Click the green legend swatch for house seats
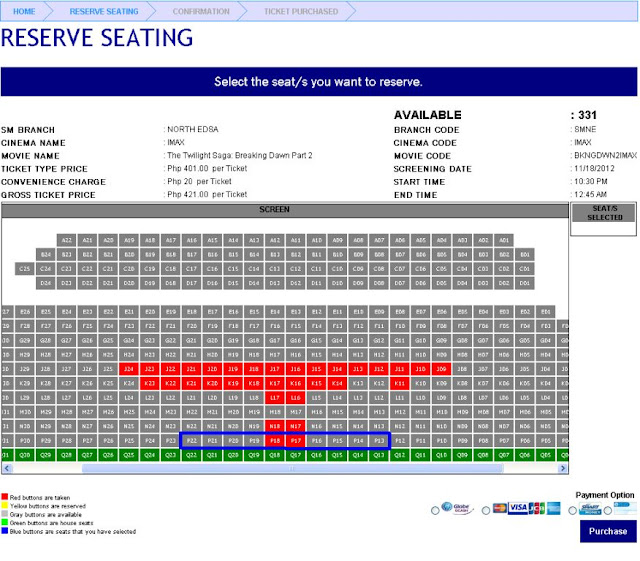The image size is (640, 561). (x=5, y=522)
